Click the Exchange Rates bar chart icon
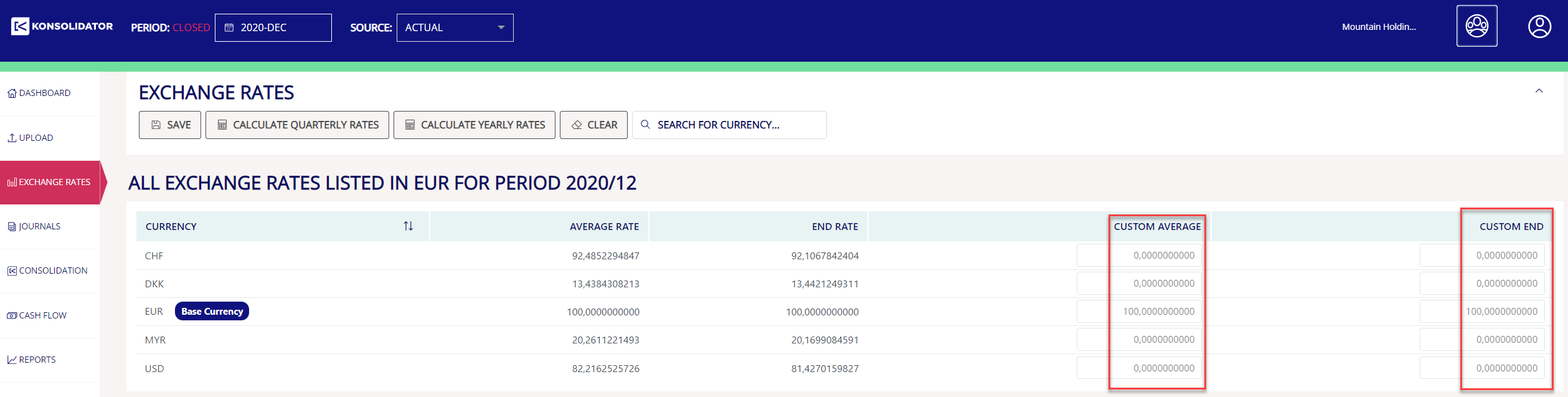The width and height of the screenshot is (1568, 397). pyautogui.click(x=12, y=182)
